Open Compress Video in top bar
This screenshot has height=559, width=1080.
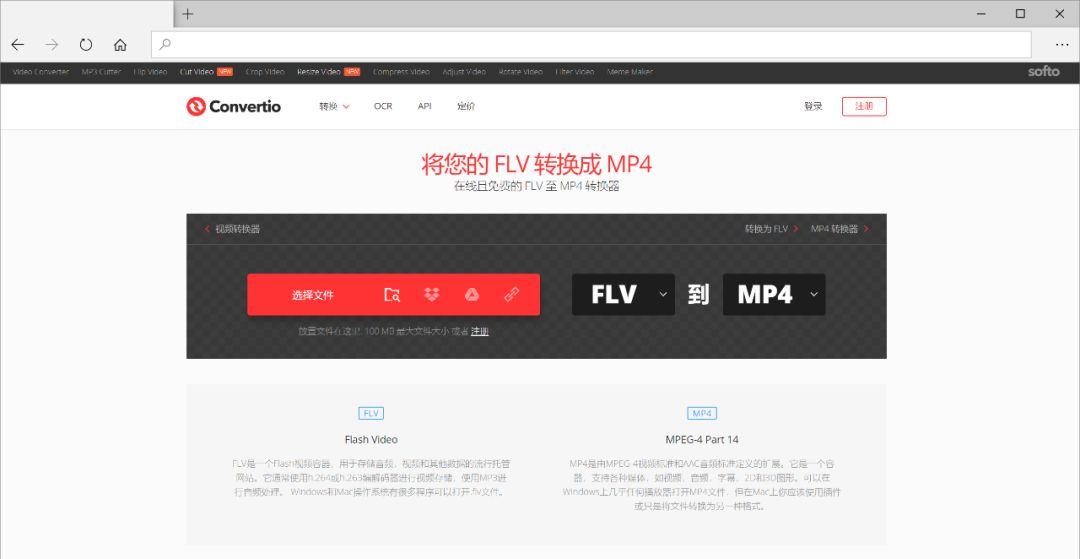401,72
